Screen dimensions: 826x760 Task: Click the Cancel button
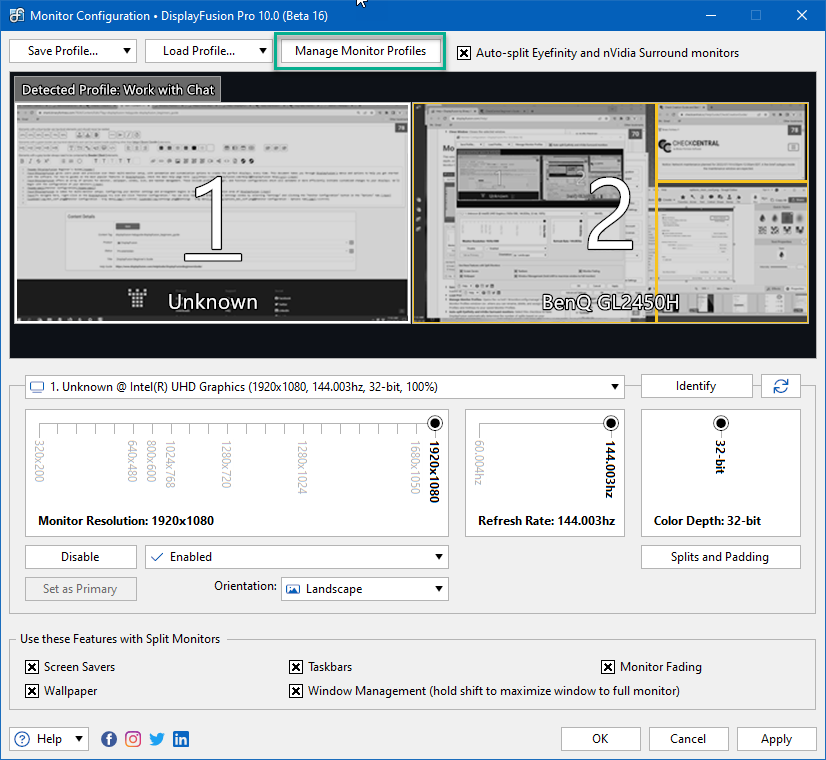point(689,739)
